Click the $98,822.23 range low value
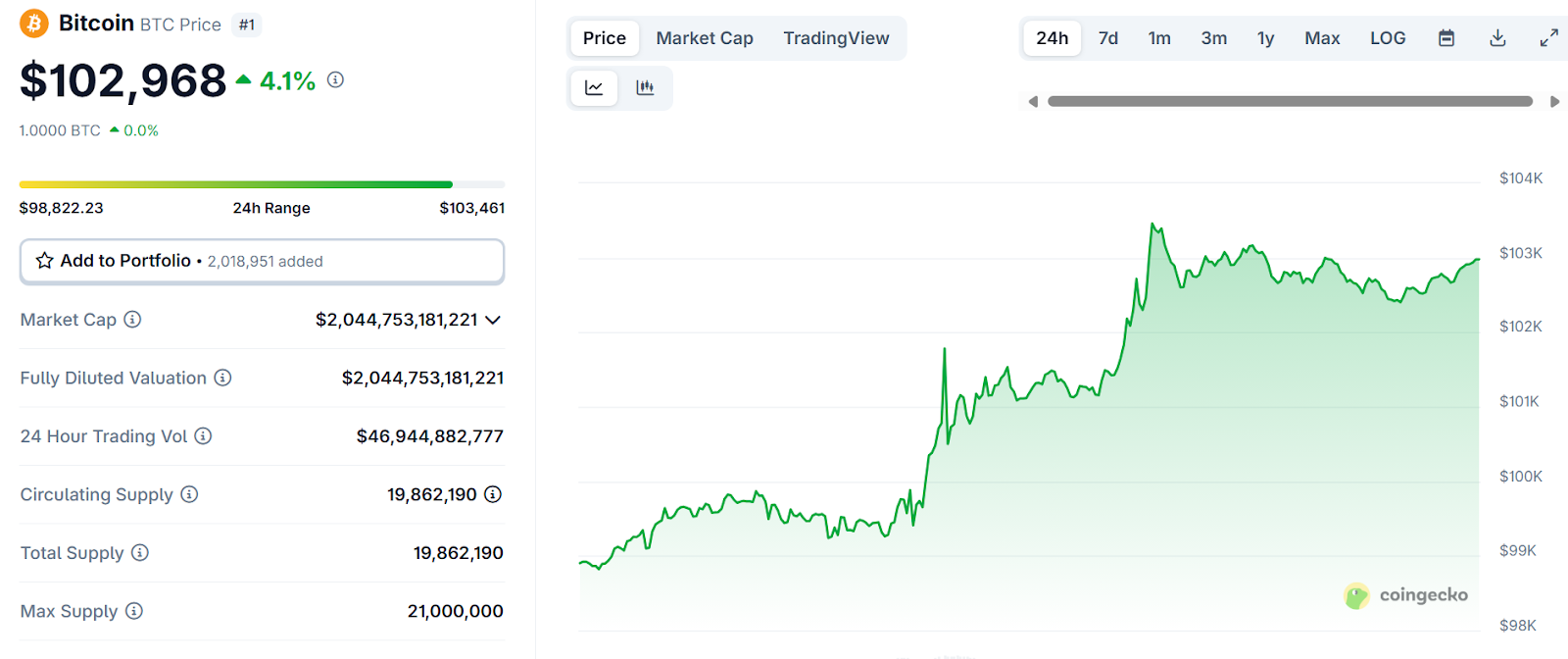The height and width of the screenshot is (659, 1568). click(x=62, y=208)
